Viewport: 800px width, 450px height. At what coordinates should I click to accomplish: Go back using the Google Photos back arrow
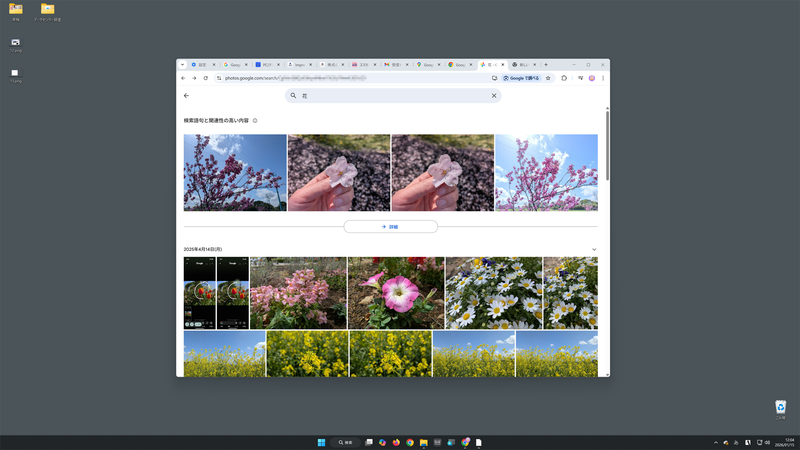pos(186,95)
